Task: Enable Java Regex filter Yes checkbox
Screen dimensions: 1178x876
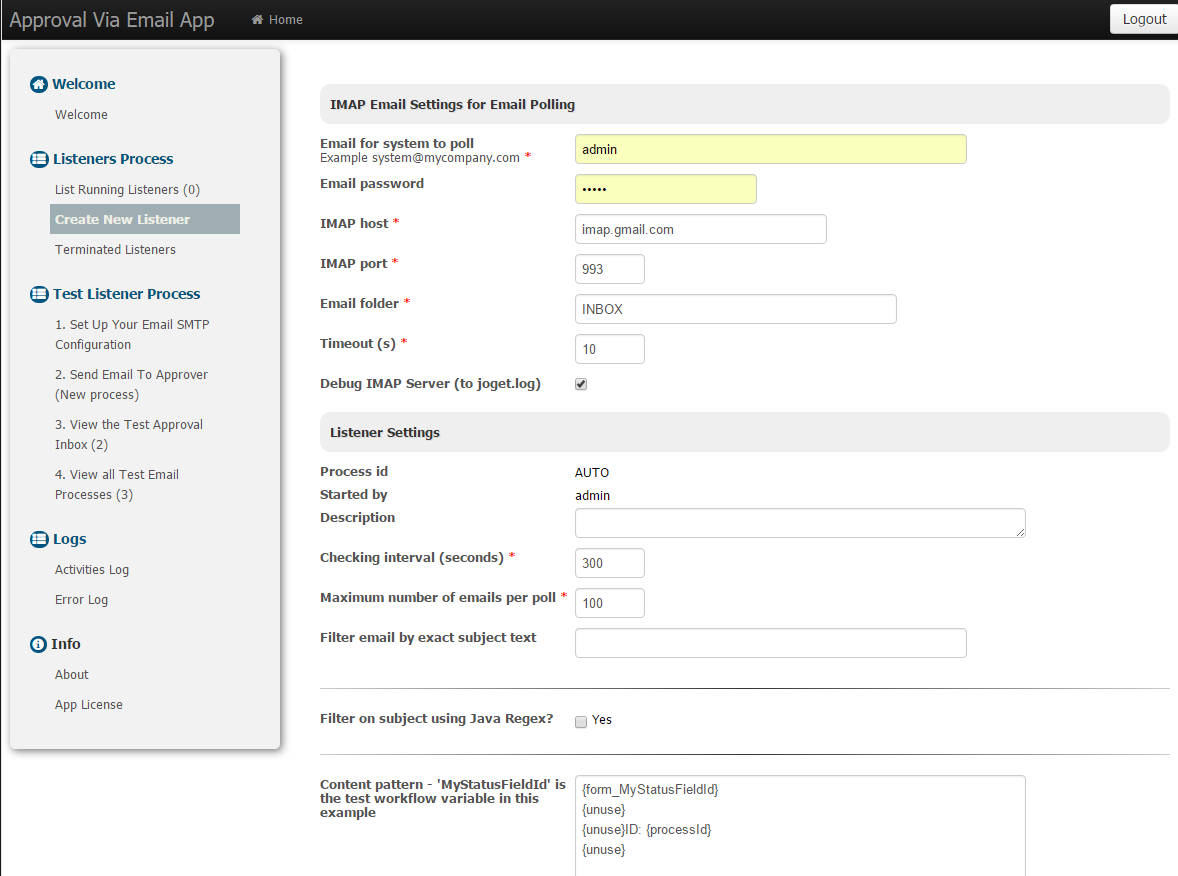Action: coord(581,721)
